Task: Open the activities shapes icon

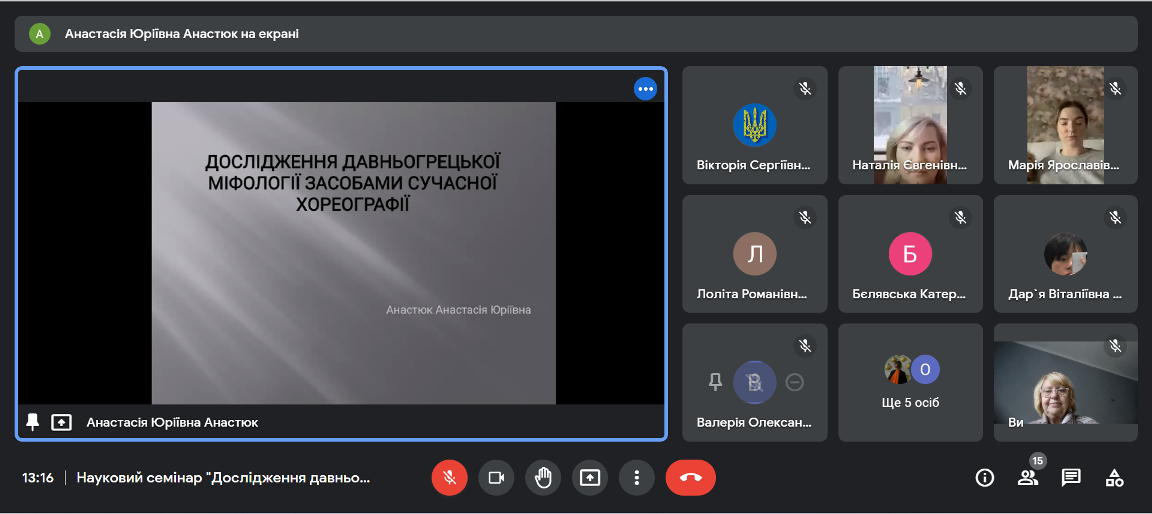Action: pyautogui.click(x=1114, y=478)
